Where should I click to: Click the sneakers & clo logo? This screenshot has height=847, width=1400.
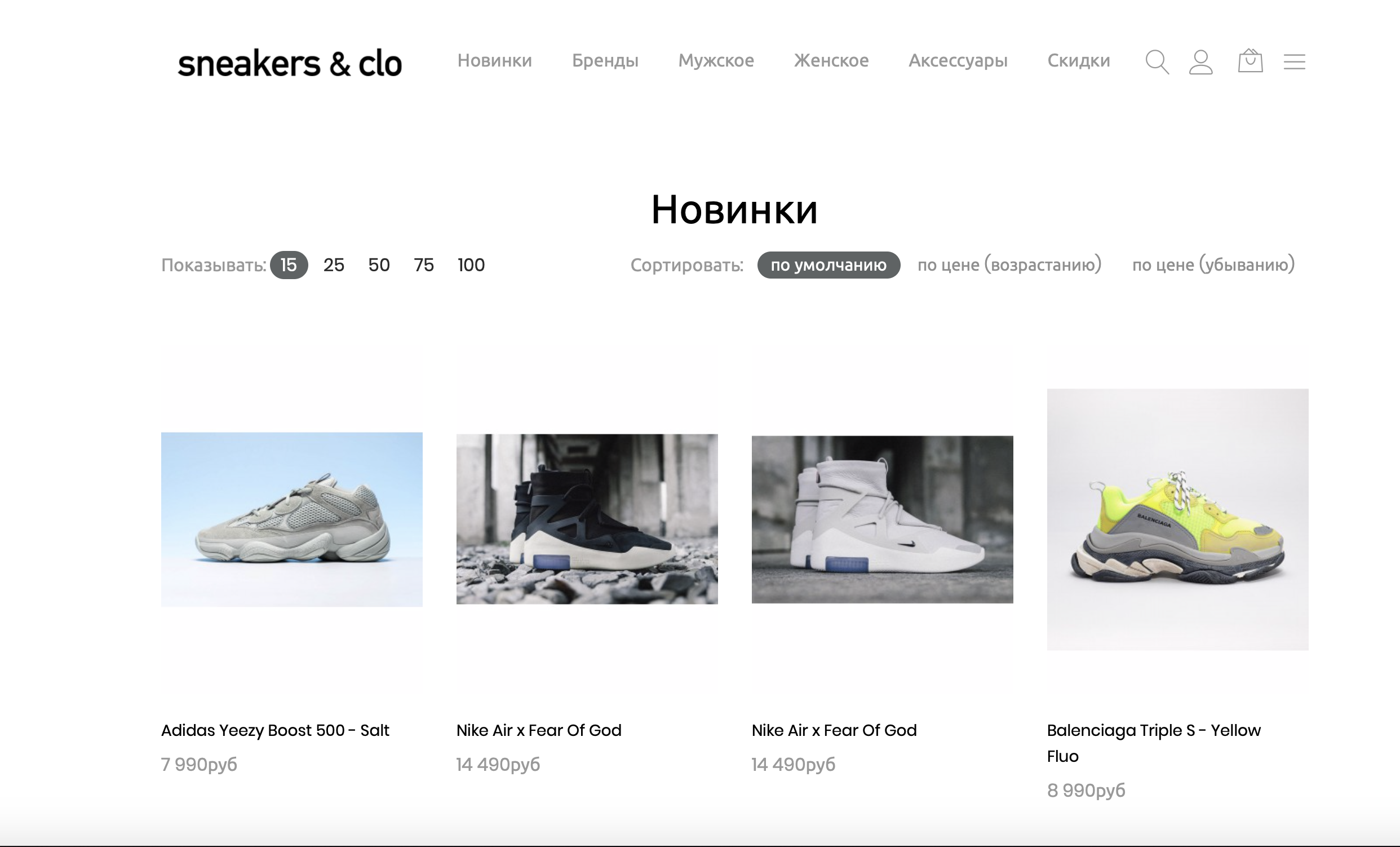point(290,63)
